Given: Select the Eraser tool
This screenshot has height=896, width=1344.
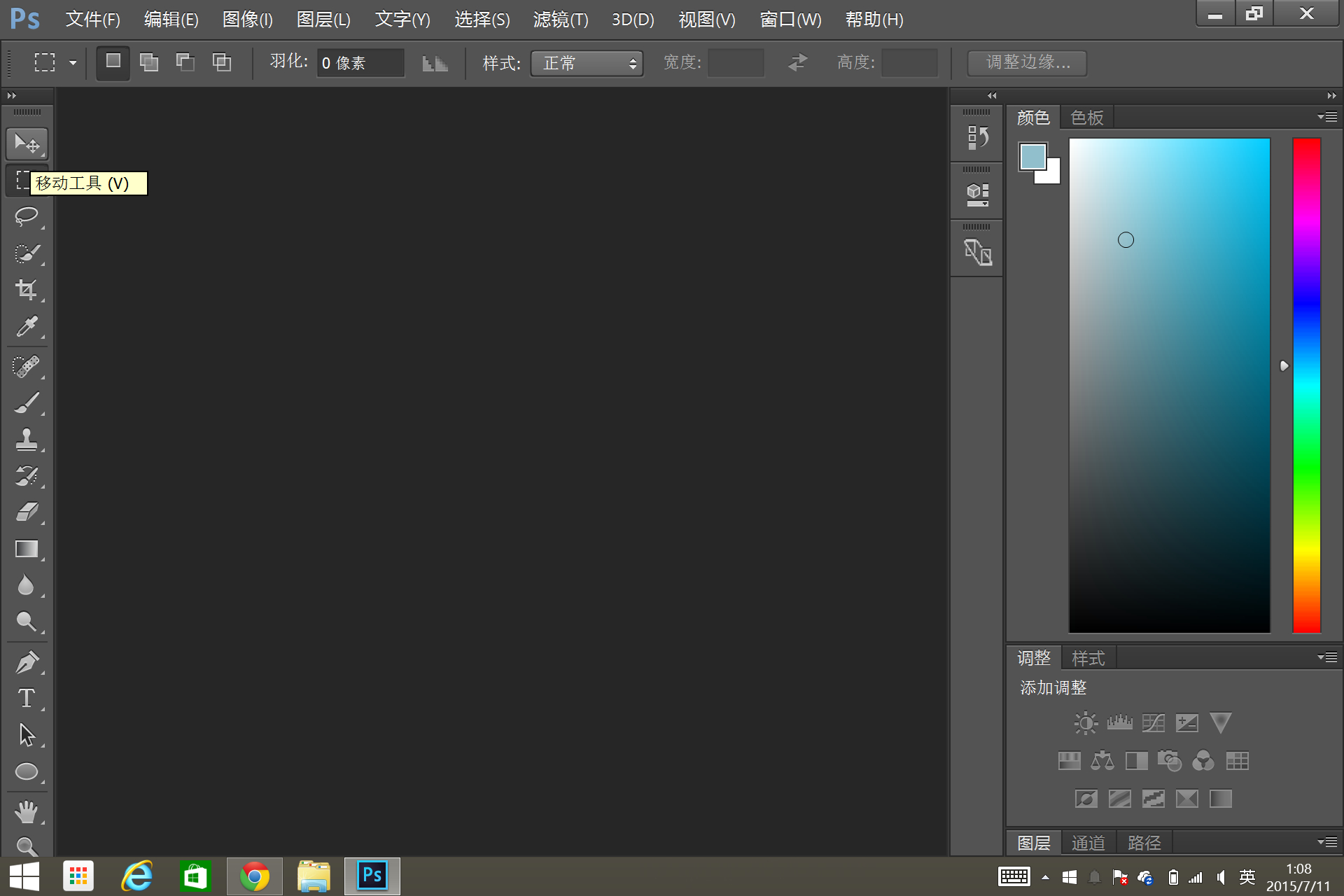Looking at the screenshot, I should 27,512.
